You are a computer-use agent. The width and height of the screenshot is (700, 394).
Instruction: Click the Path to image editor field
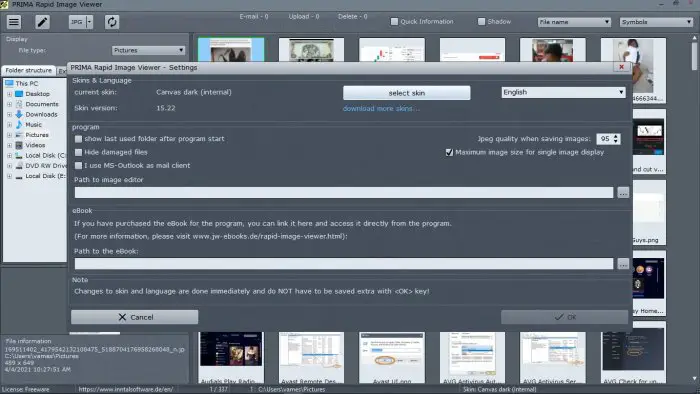344,192
